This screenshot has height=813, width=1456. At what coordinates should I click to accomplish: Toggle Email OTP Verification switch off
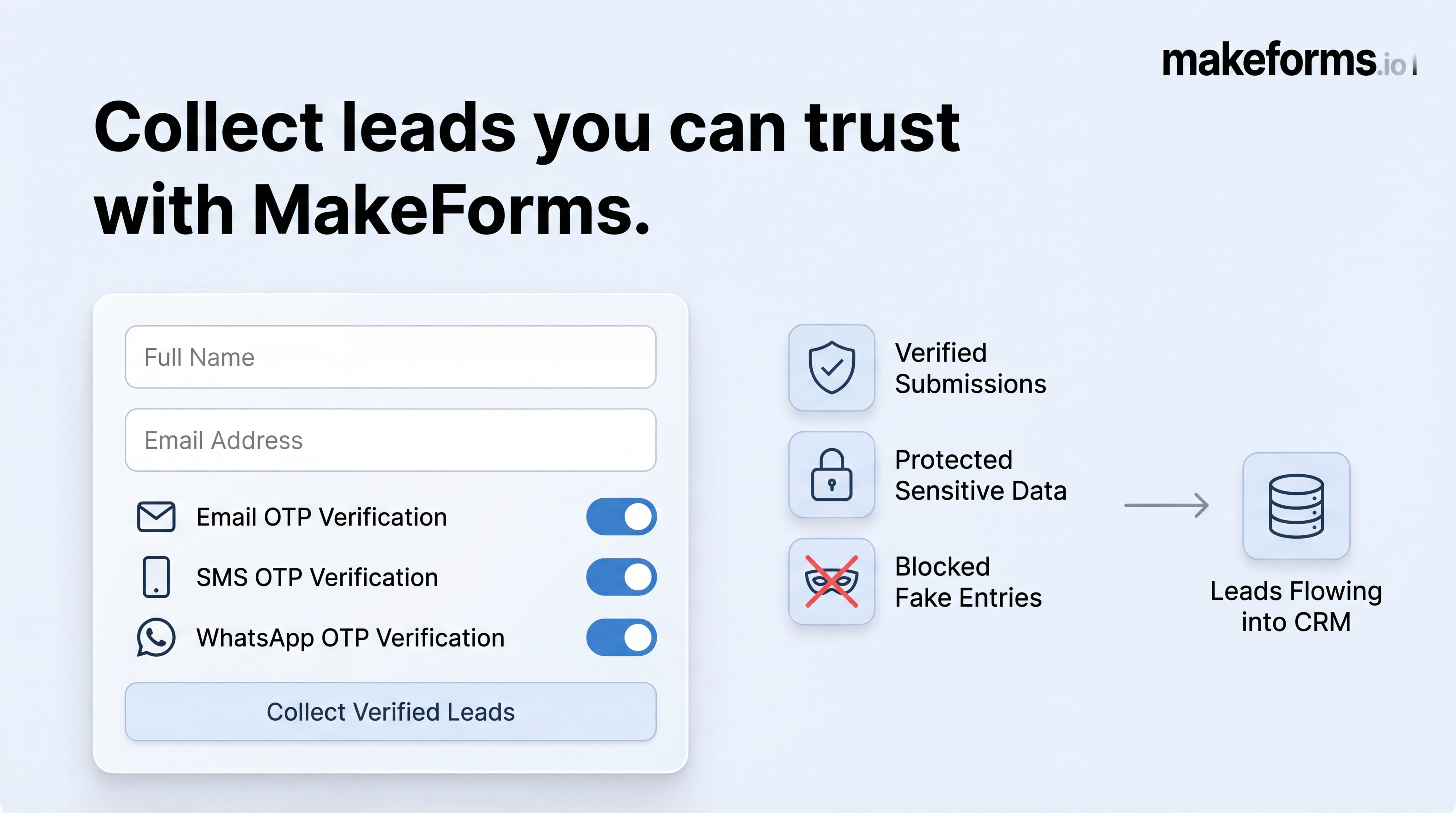coord(621,517)
